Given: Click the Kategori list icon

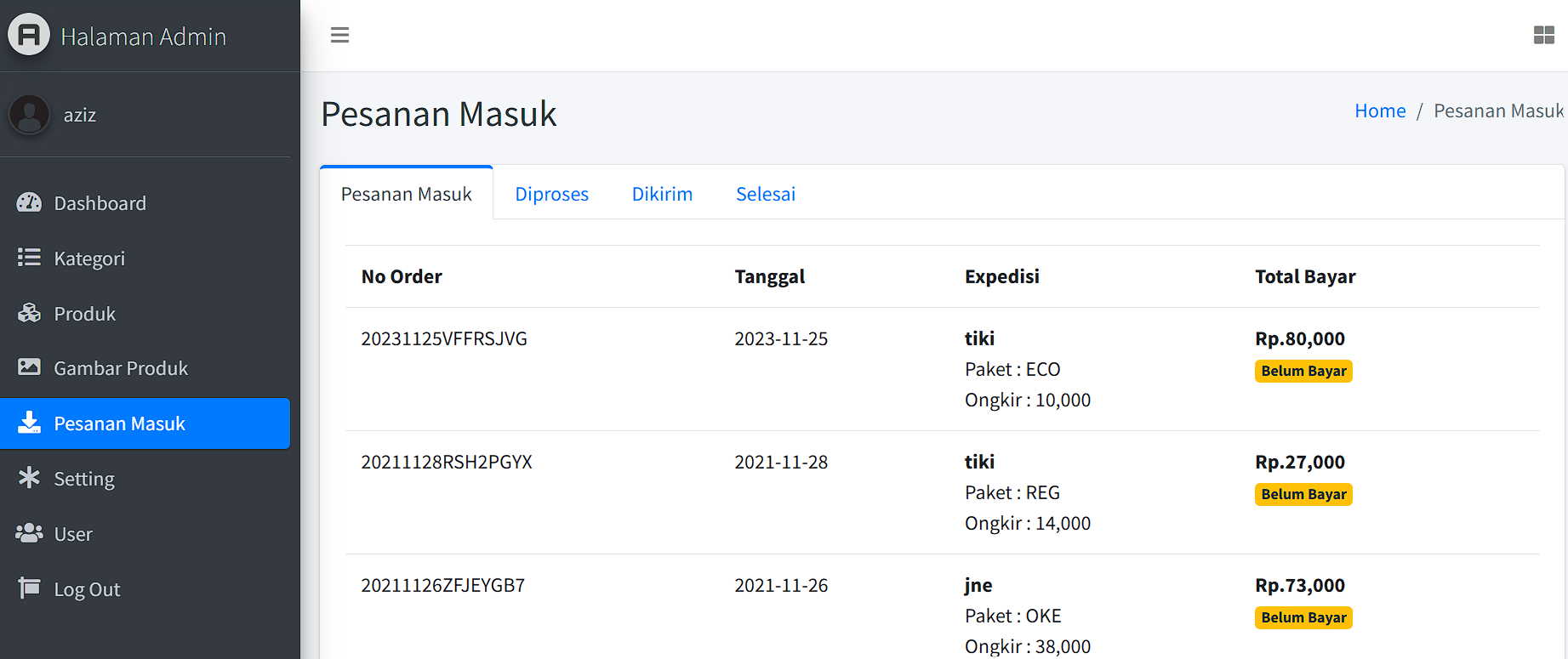Looking at the screenshot, I should 29,258.
